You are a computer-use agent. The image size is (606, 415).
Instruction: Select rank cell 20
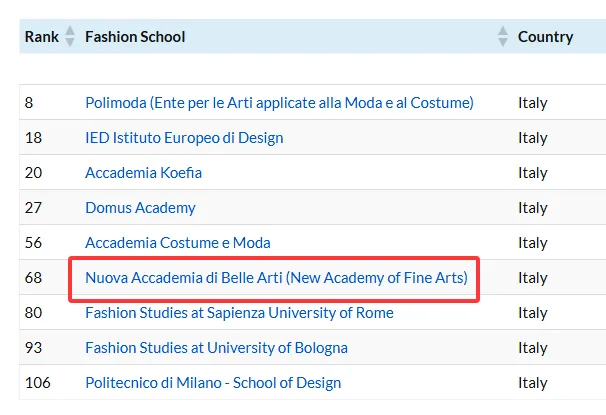pyautogui.click(x=33, y=173)
